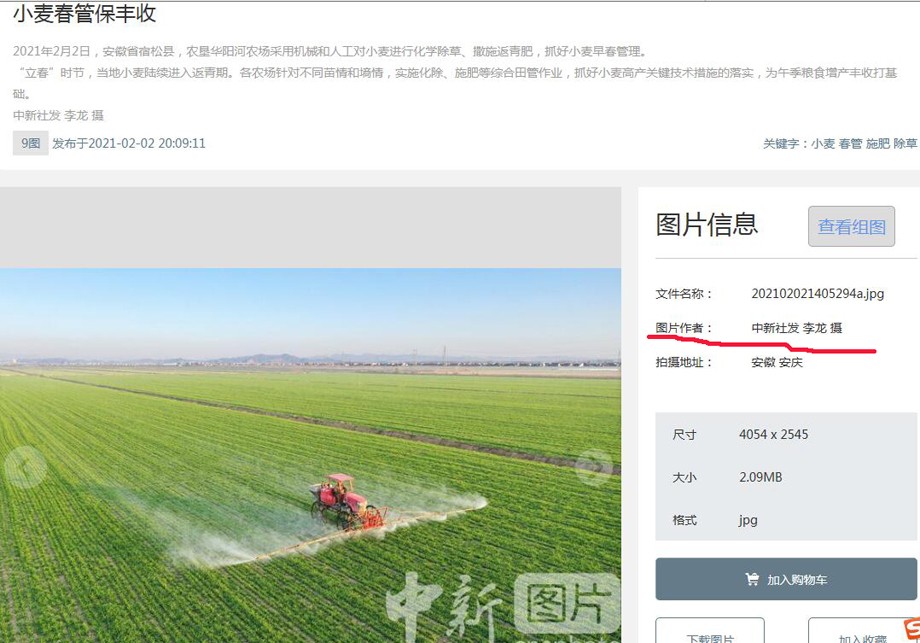This screenshot has width=920, height=643.
Task: Click the 9图 badge near the publish date
Action: click(x=29, y=143)
